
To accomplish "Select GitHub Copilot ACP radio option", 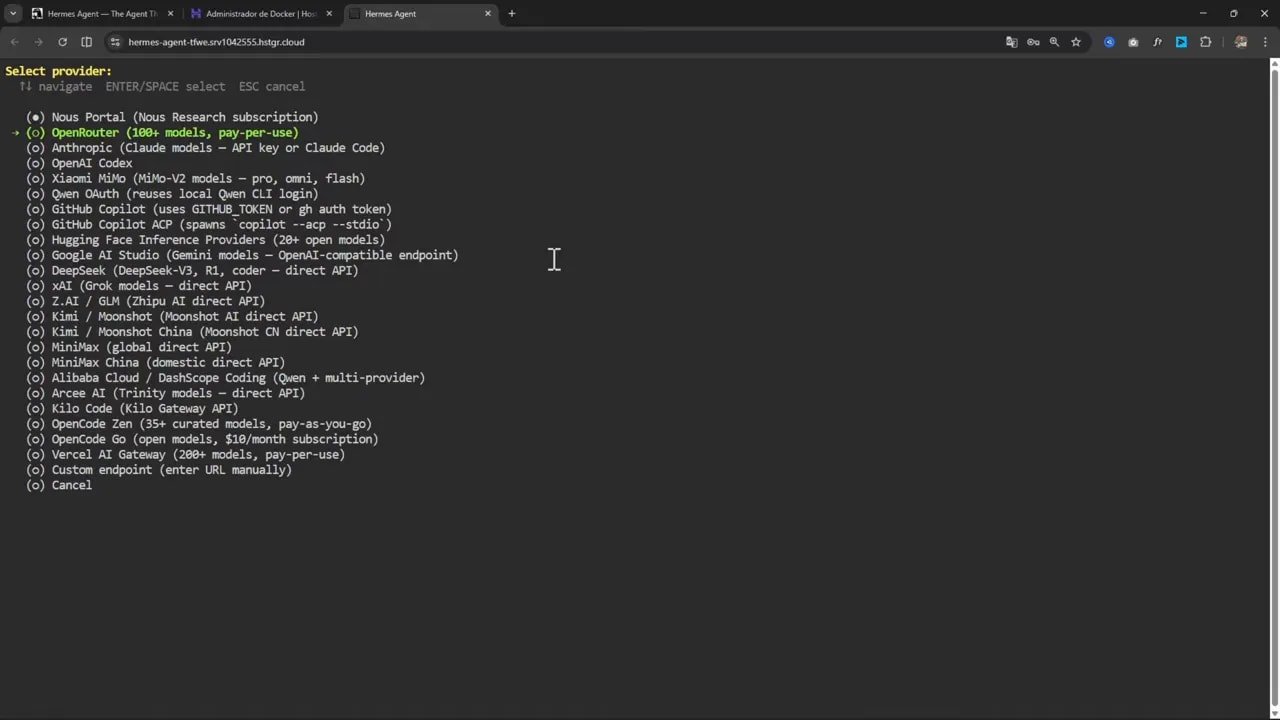I will click(209, 225).
